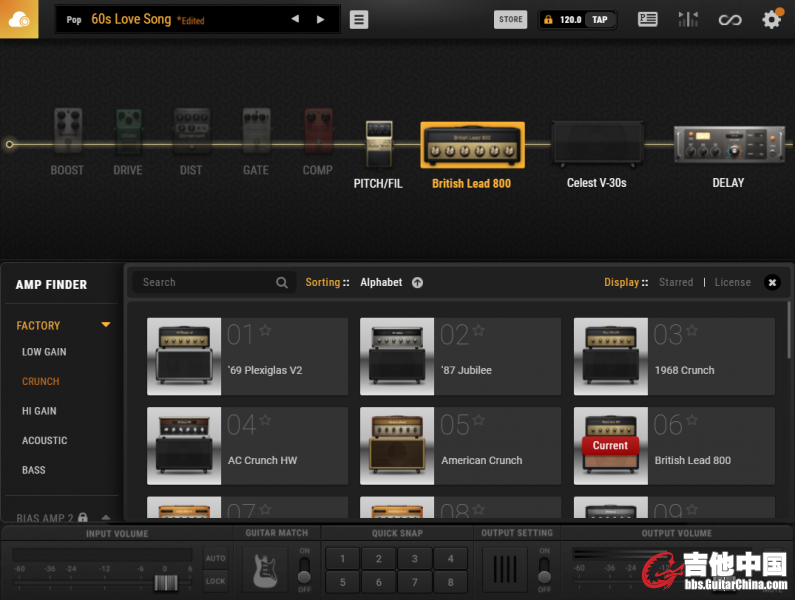Open the ToneCloud cloud icon
This screenshot has height=600, width=795.
tap(19, 19)
